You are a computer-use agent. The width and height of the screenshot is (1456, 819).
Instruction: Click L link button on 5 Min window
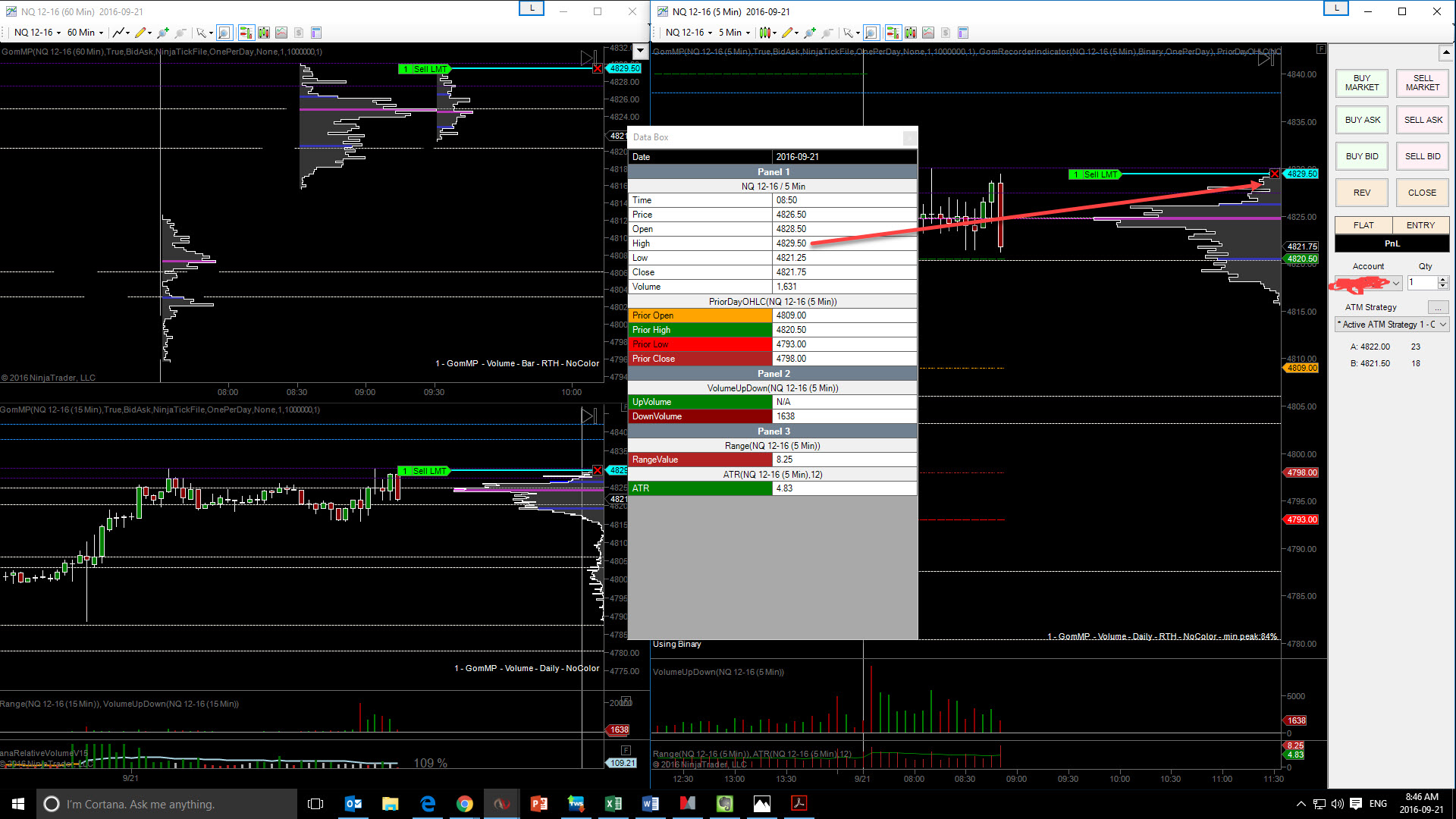pos(1336,8)
